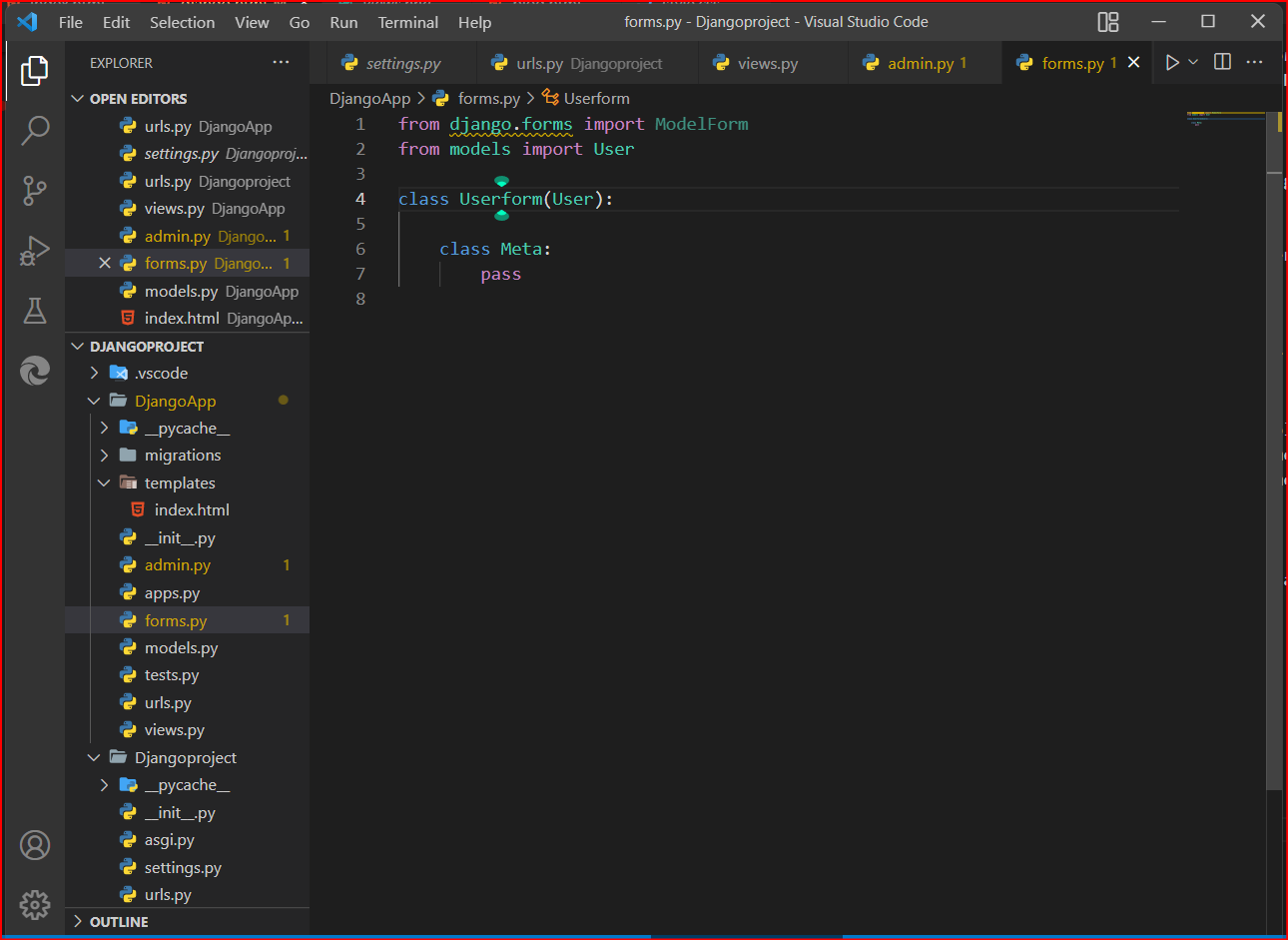Switch to urls.py Djangoproject tab
Screen dimensions: 1288x940
[588, 63]
